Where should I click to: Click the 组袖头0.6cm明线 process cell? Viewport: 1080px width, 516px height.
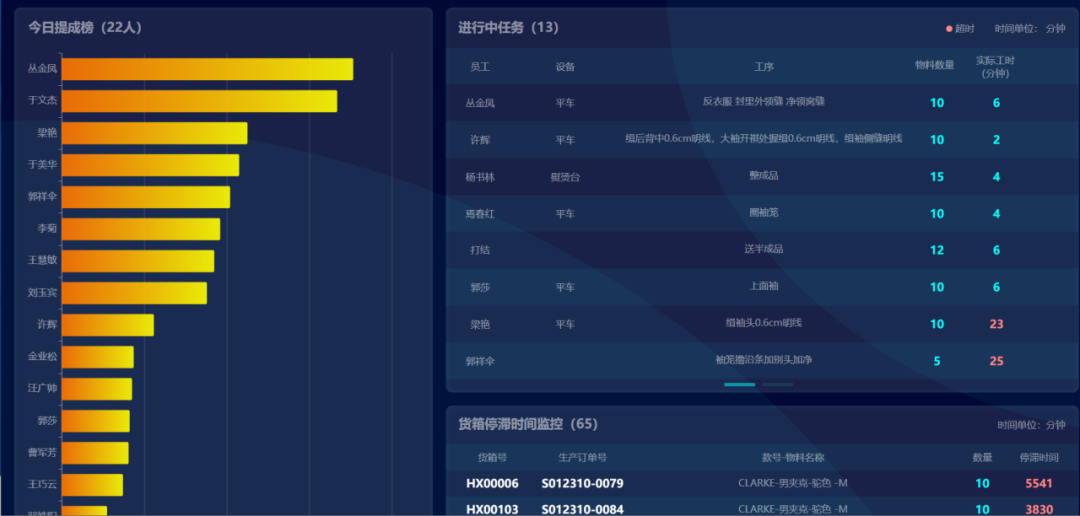(x=764, y=322)
